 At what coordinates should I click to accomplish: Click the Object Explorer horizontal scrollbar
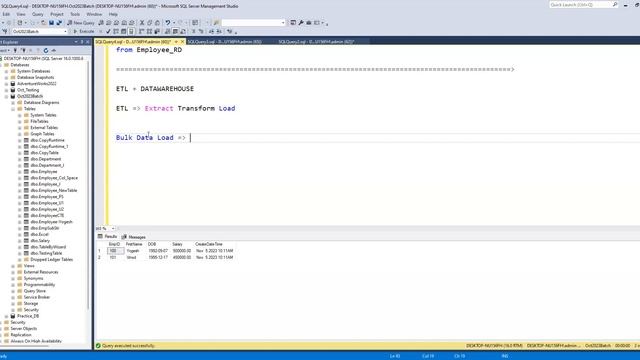pos(24,347)
